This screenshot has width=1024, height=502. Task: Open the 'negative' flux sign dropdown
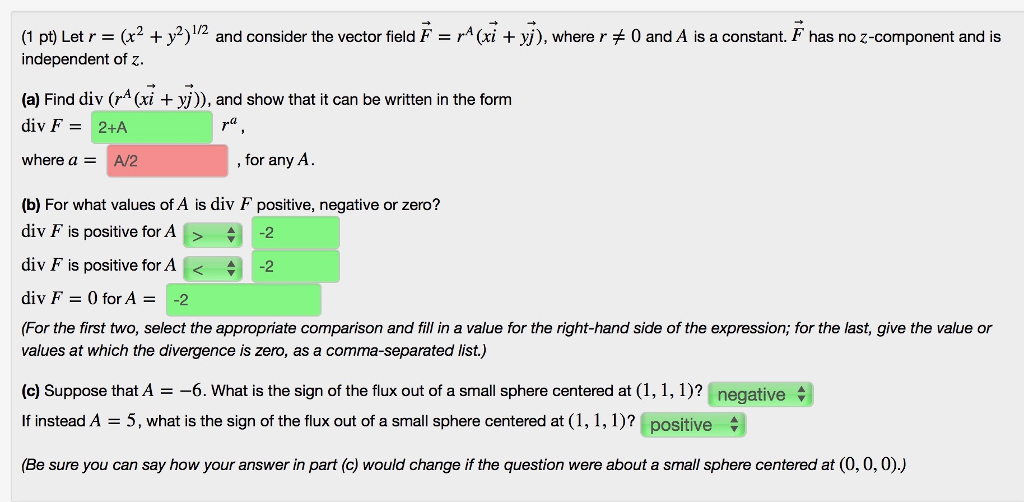click(761, 394)
